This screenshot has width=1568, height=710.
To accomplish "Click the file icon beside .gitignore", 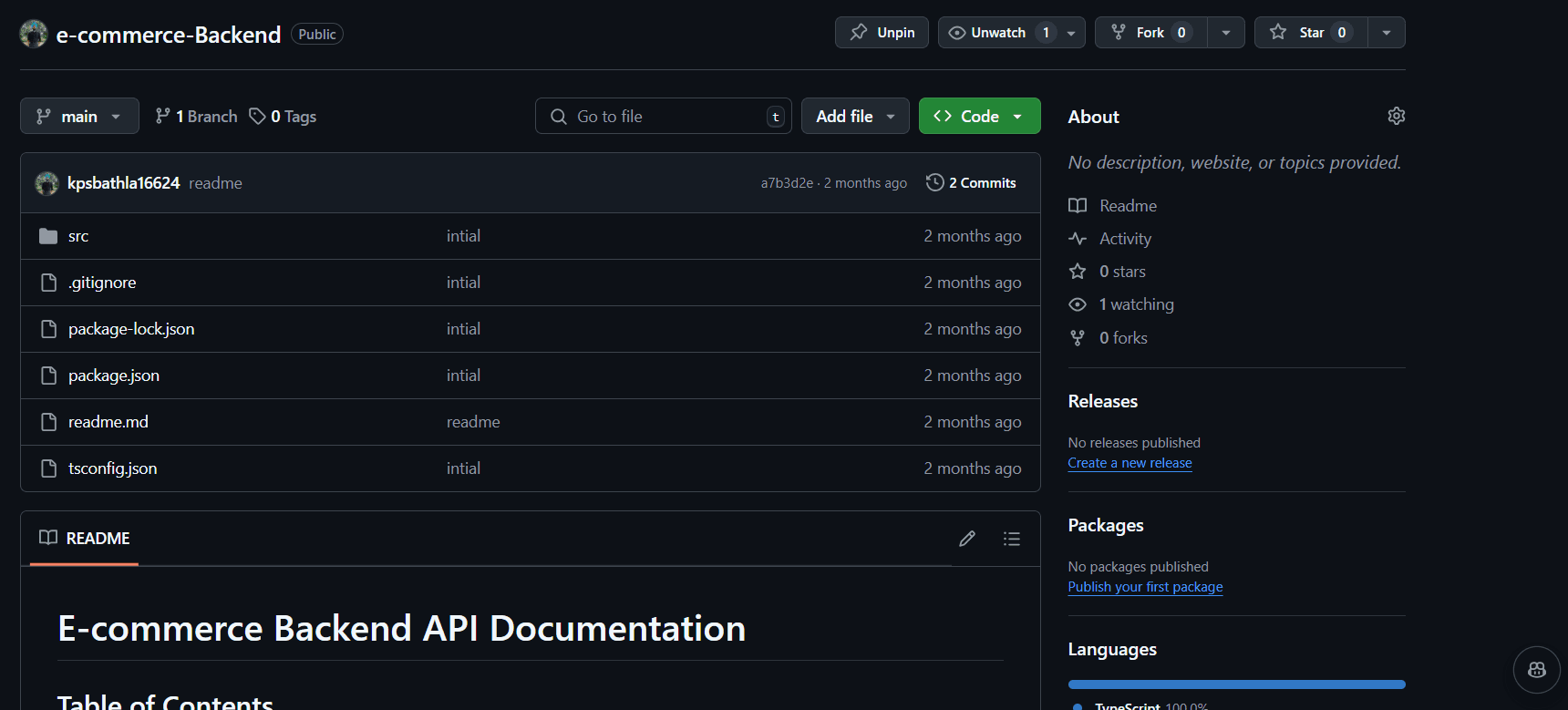I will [x=49, y=283].
